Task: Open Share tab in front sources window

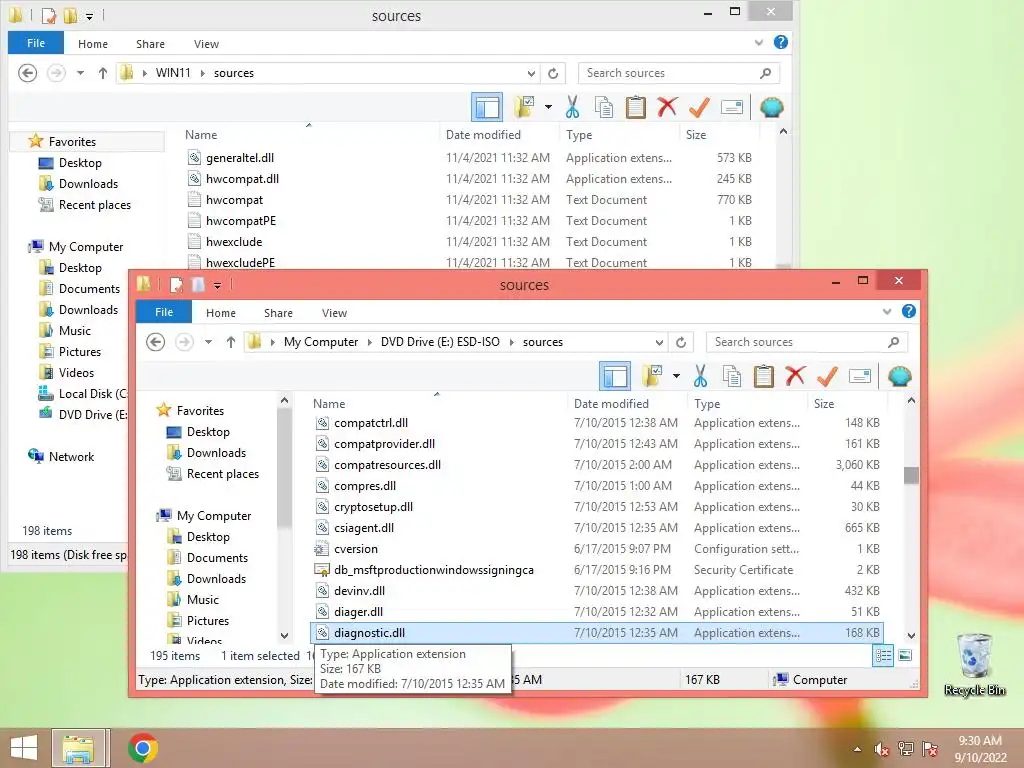Action: point(278,313)
